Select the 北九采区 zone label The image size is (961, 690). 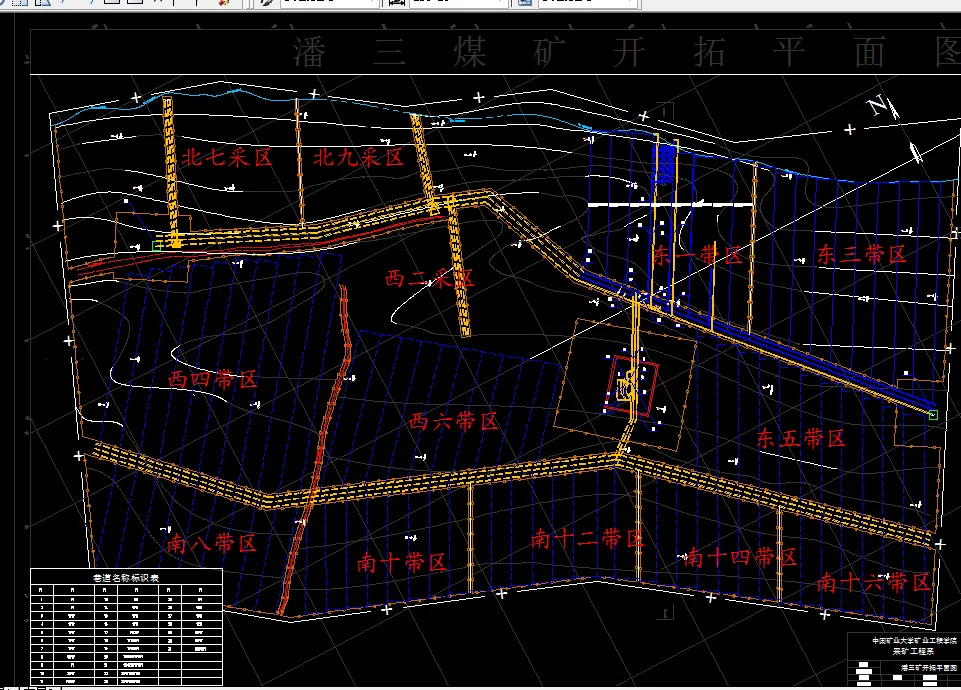point(359,157)
